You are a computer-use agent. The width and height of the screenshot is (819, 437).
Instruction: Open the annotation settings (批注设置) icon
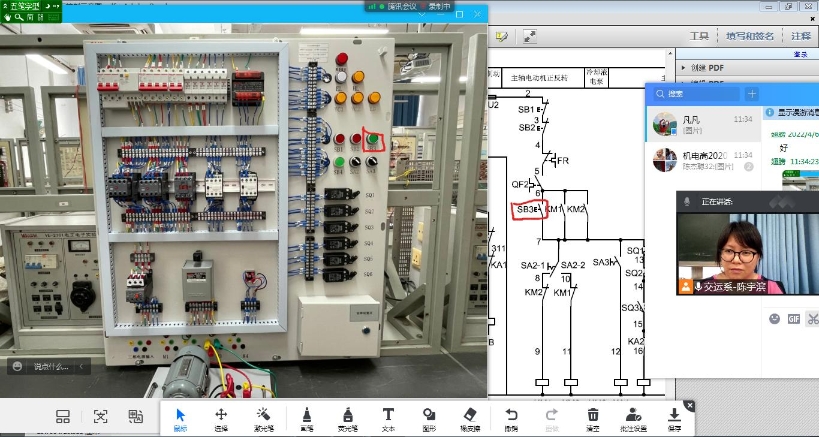pyautogui.click(x=634, y=418)
